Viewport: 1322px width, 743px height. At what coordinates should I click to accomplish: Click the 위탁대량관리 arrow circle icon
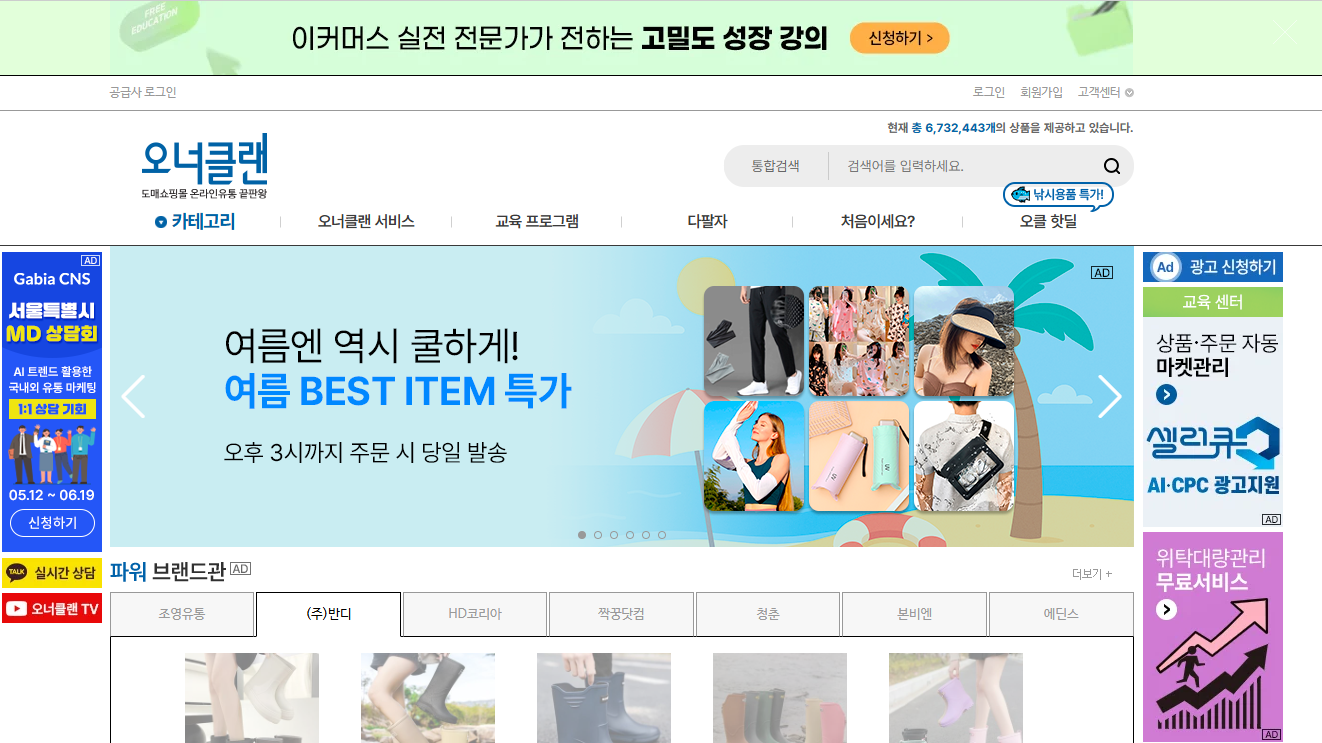tap(1166, 609)
